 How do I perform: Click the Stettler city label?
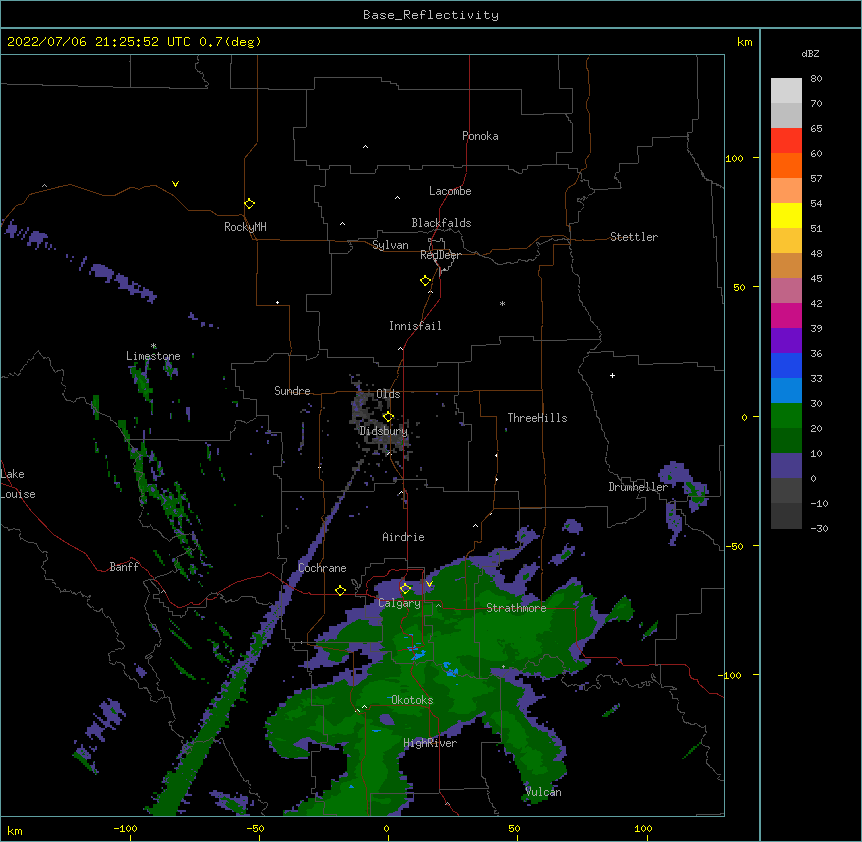634,237
